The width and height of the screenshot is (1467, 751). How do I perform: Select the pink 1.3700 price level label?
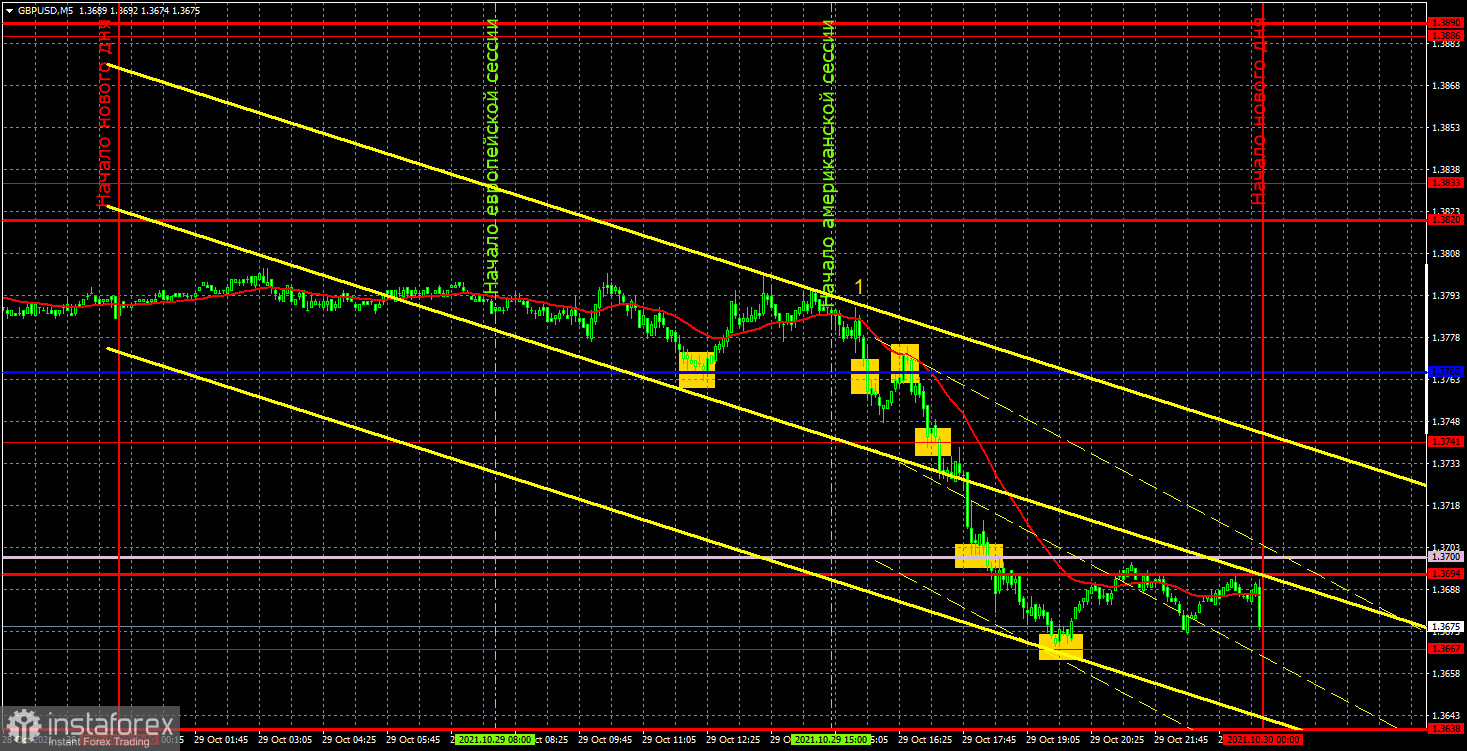pos(1446,556)
